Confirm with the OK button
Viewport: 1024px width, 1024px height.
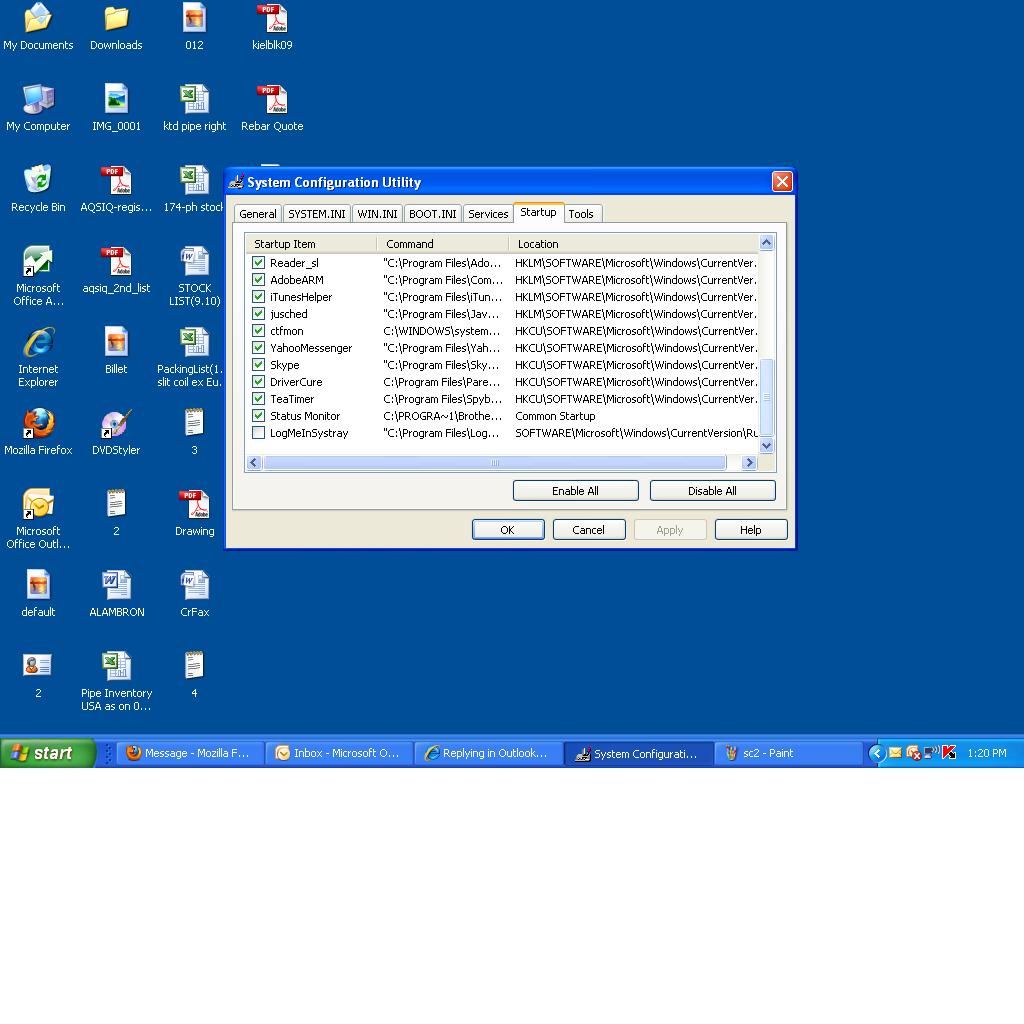(507, 530)
